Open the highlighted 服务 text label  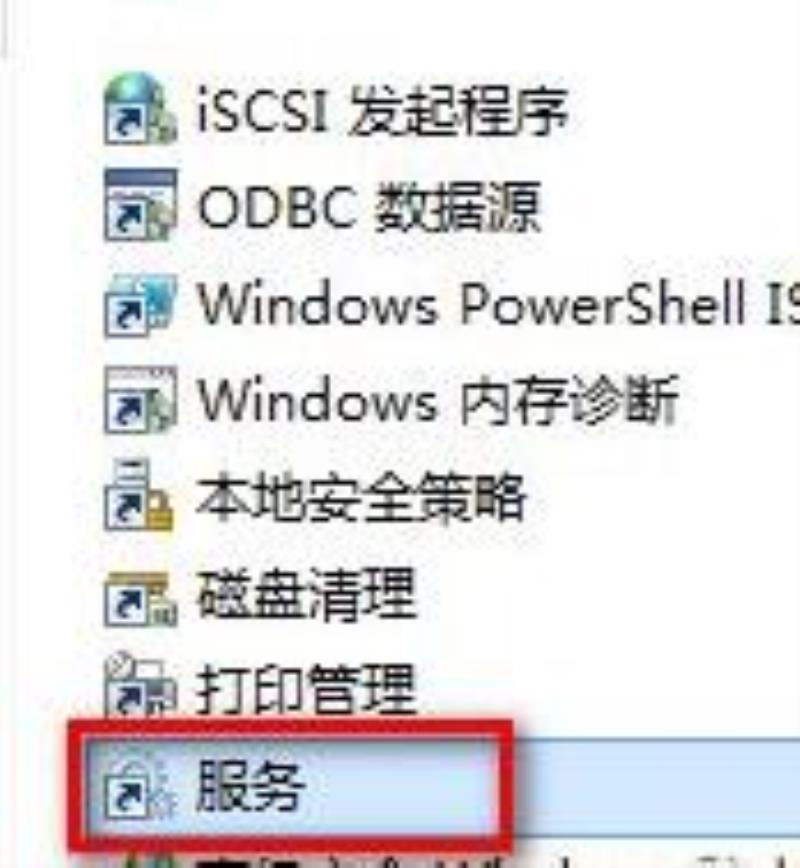[250, 786]
